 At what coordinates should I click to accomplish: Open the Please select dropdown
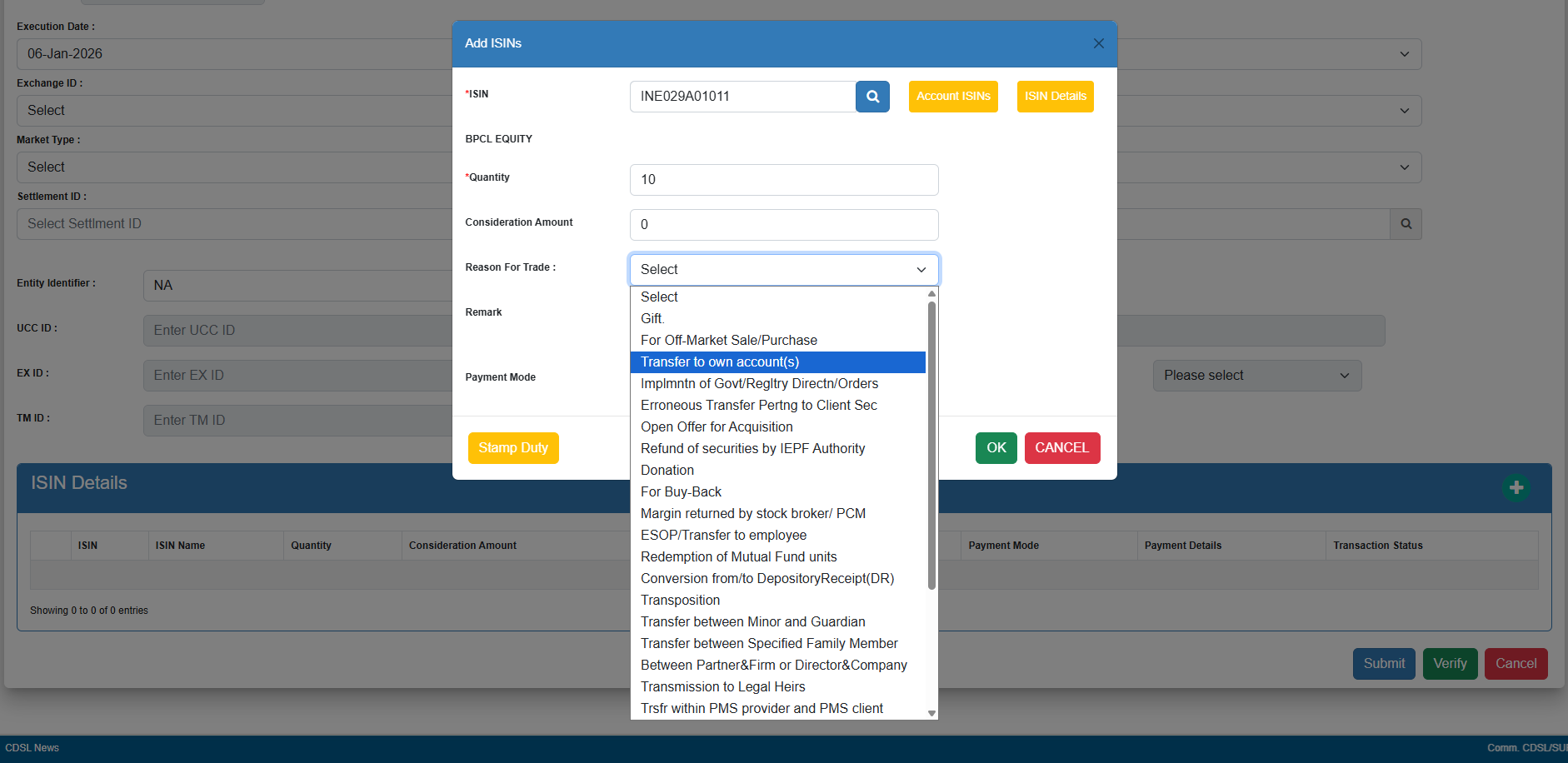[1256, 376]
